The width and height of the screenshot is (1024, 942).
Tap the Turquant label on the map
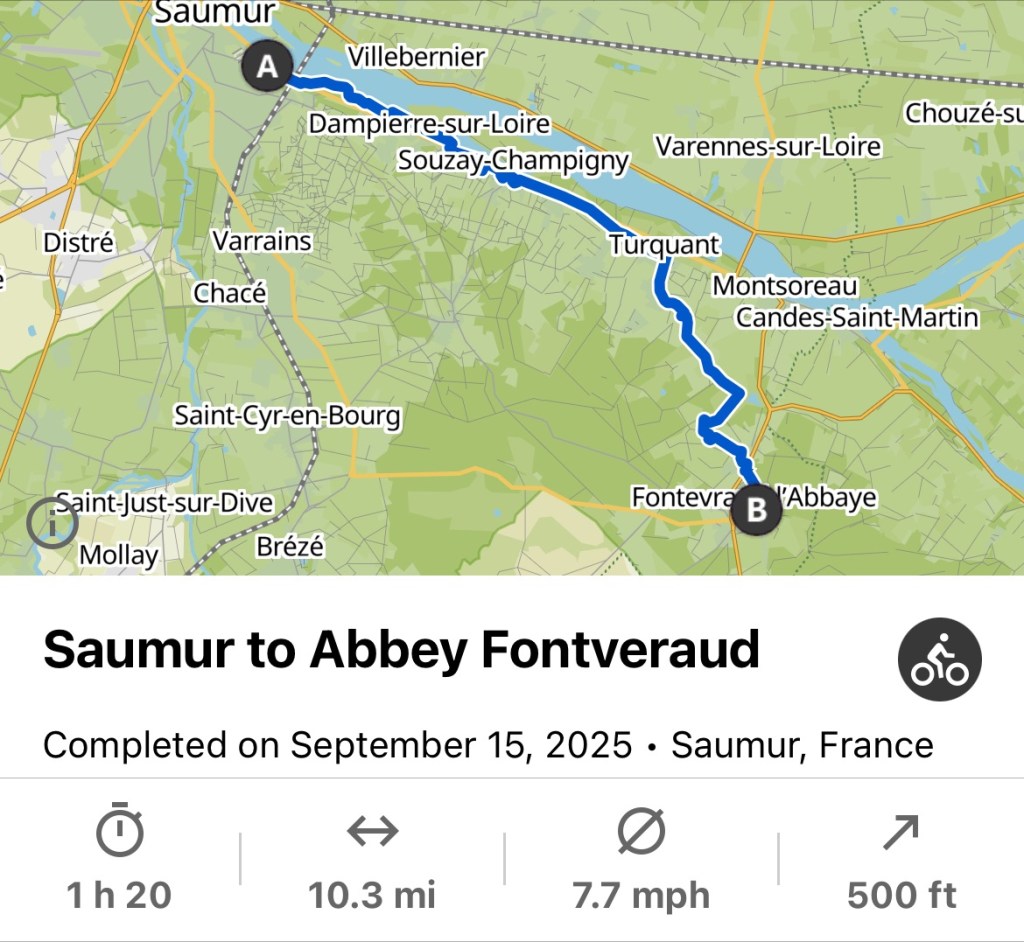coord(663,244)
